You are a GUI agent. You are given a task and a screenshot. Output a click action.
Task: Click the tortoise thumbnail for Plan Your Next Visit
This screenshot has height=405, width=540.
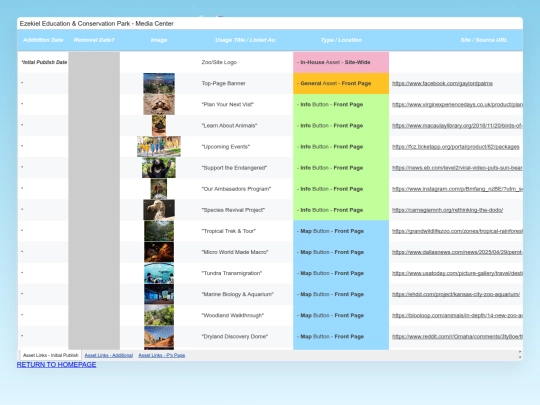(x=159, y=104)
